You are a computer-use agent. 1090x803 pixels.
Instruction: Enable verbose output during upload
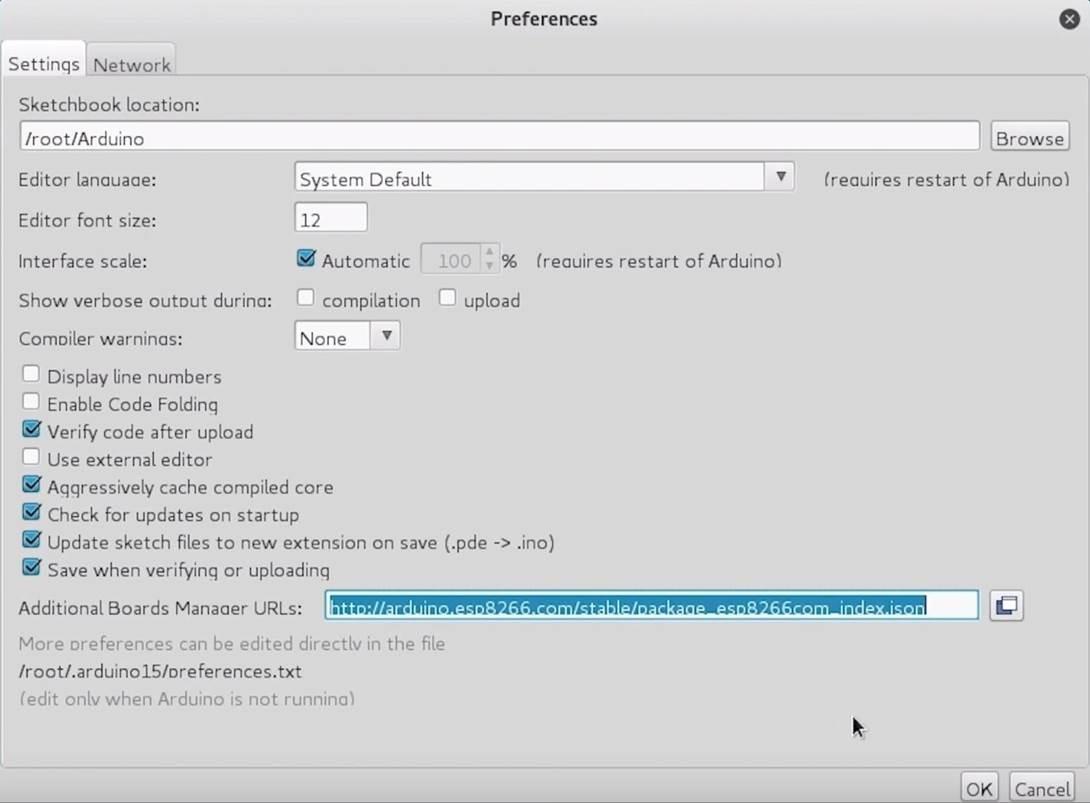point(447,298)
